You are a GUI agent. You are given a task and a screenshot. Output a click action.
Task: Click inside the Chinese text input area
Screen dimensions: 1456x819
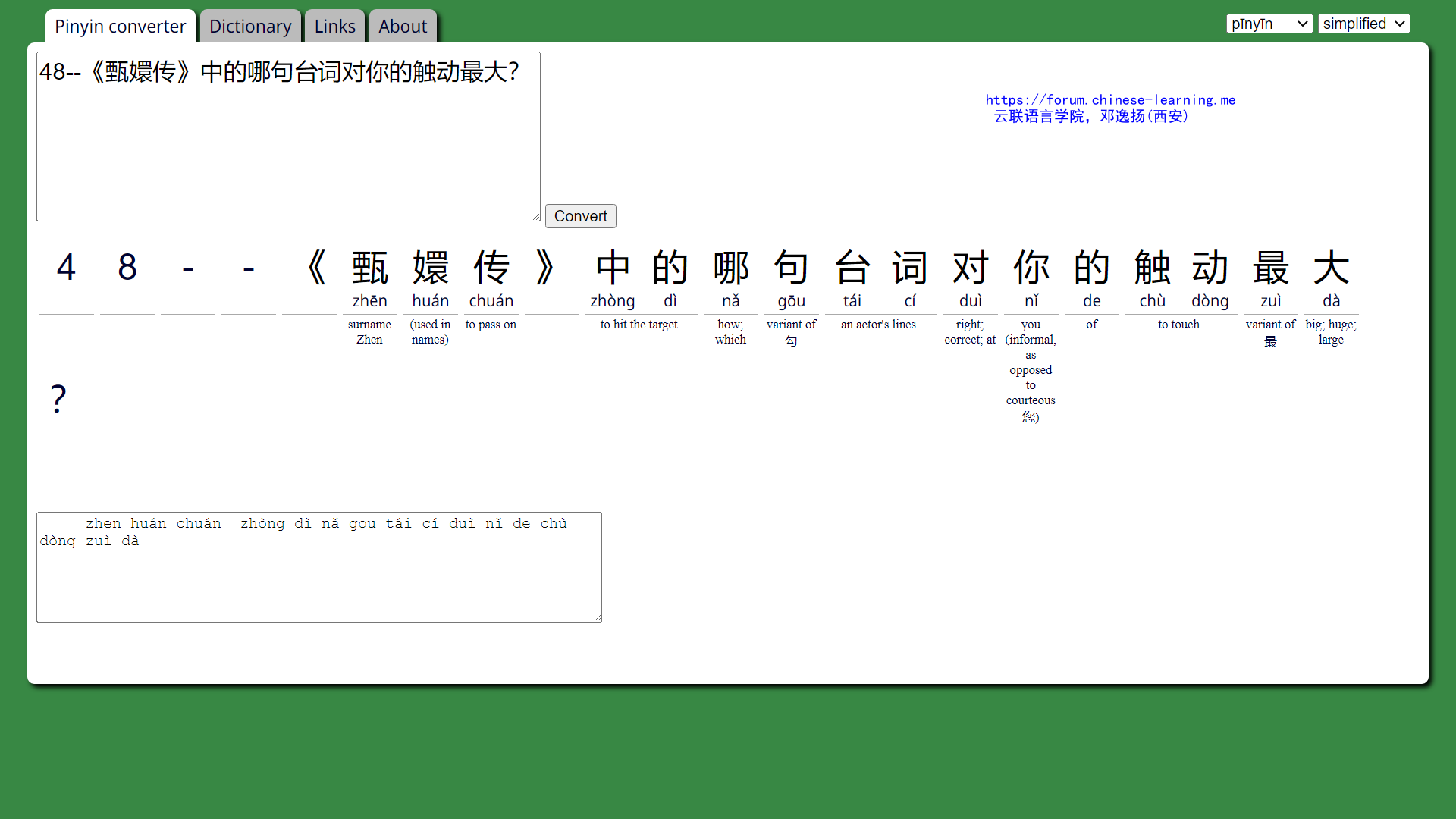coord(288,136)
